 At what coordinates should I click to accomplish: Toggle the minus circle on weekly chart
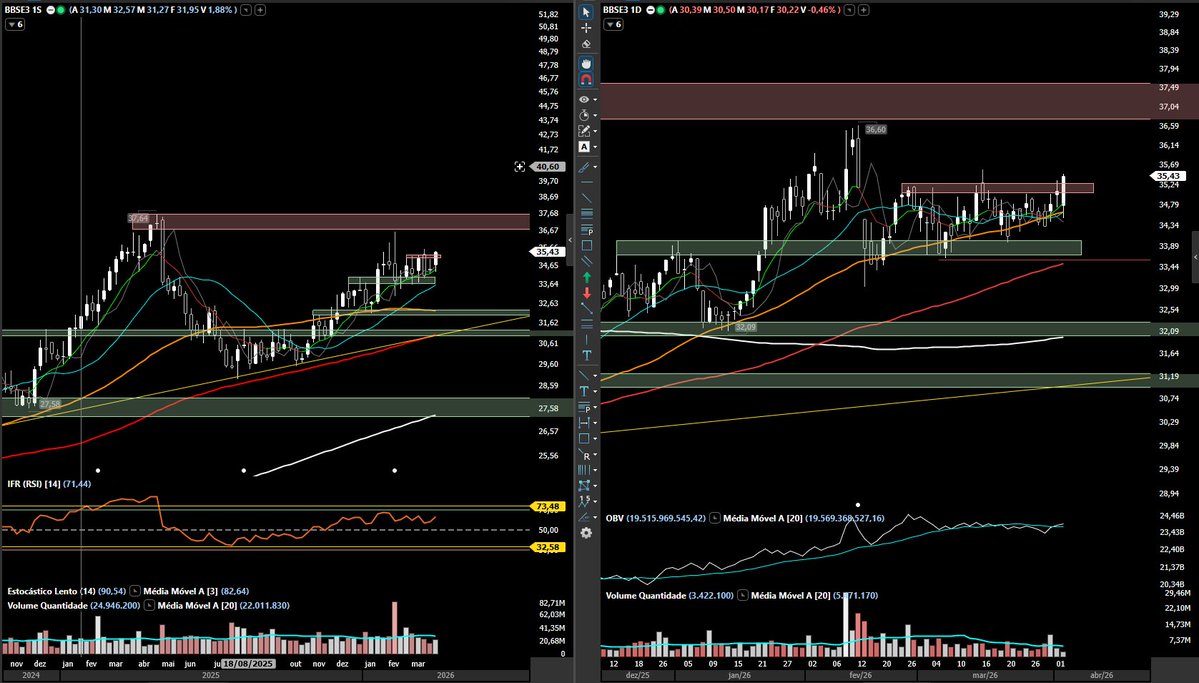click(50, 10)
